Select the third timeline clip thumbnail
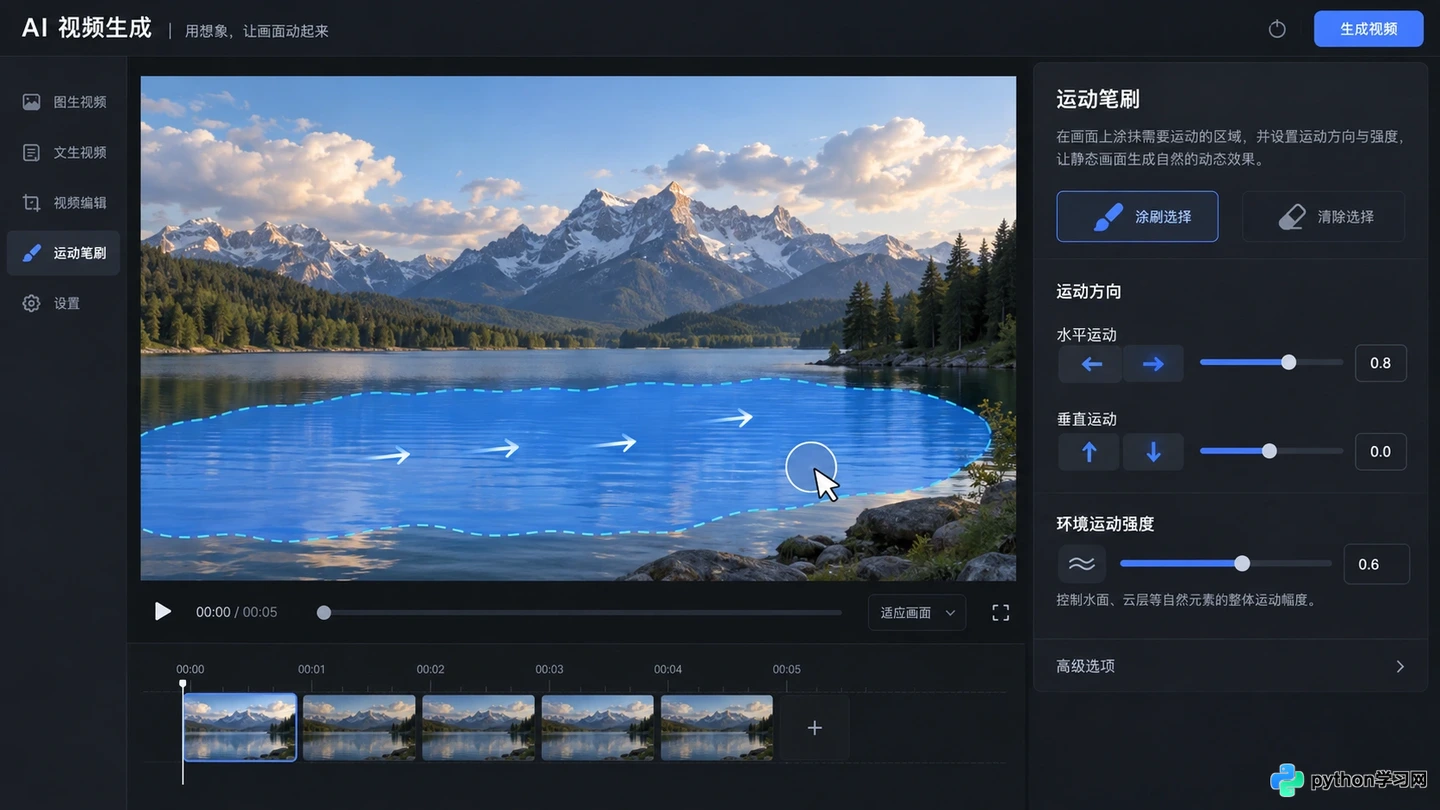The image size is (1440, 810). pyautogui.click(x=478, y=727)
